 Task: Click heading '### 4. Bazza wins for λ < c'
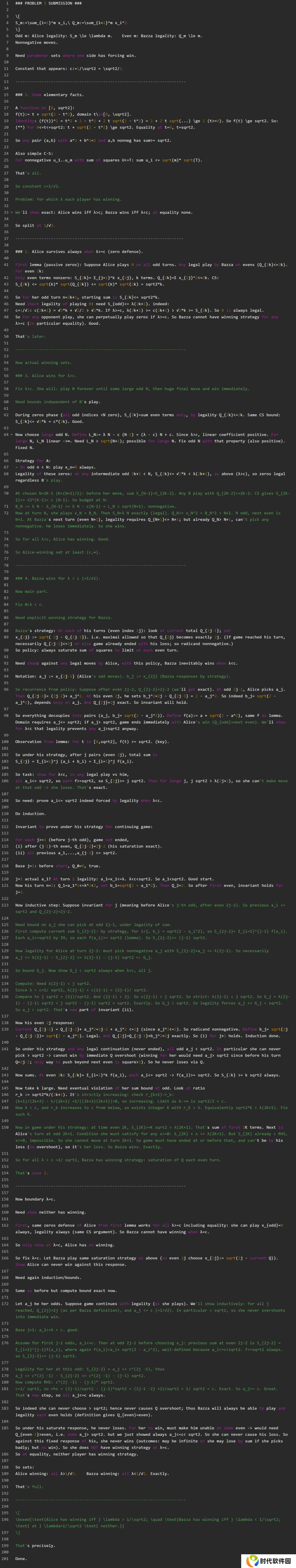point(58,578)
